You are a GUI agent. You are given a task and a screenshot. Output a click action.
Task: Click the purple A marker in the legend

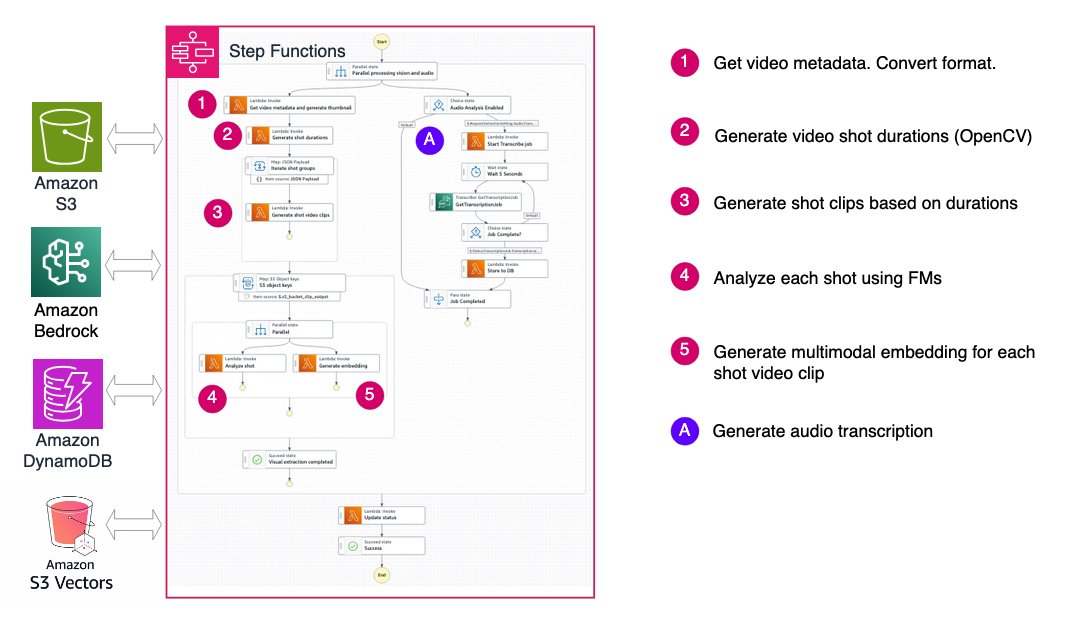pyautogui.click(x=683, y=431)
